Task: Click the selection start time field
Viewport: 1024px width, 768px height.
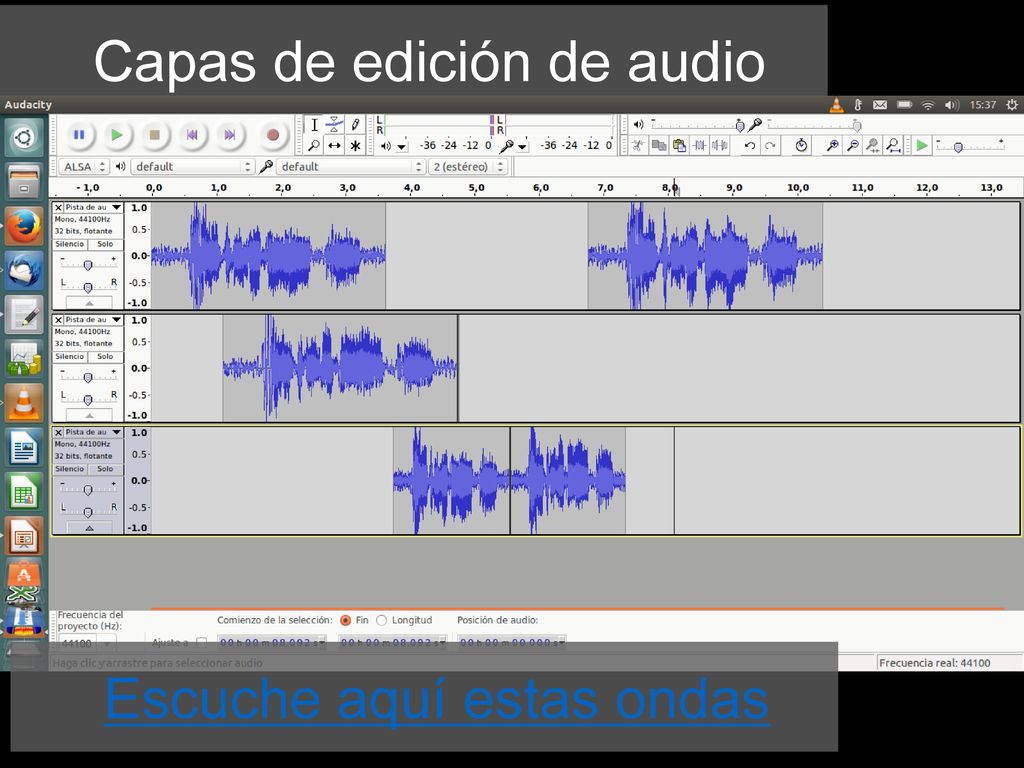Action: [271, 643]
